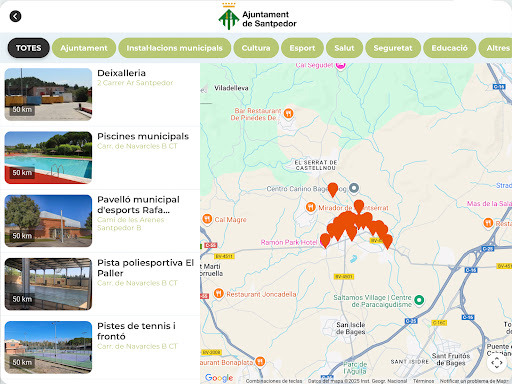Switch to the Cultura filter
512x384 pixels.
(x=256, y=48)
